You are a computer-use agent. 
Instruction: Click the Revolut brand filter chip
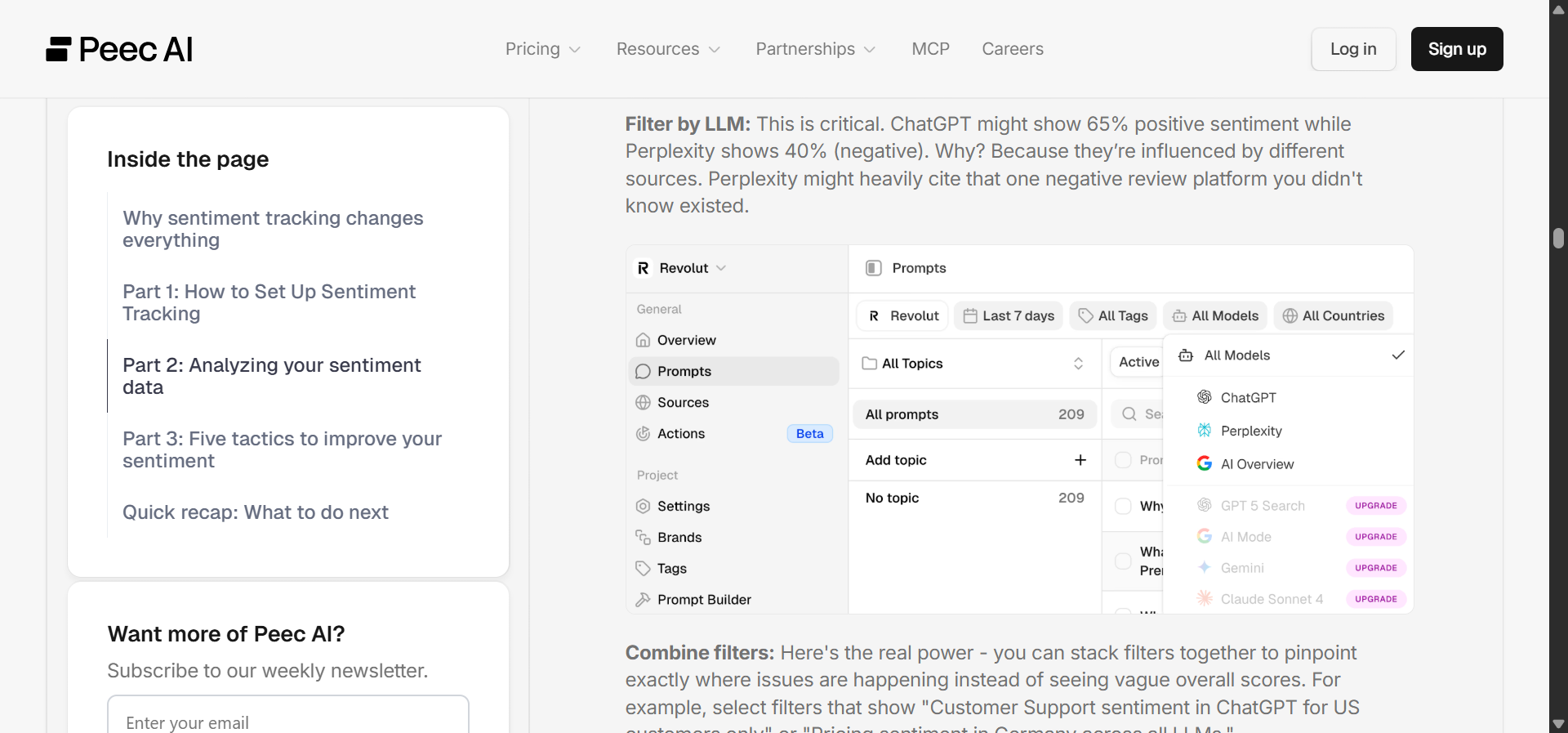coord(904,315)
